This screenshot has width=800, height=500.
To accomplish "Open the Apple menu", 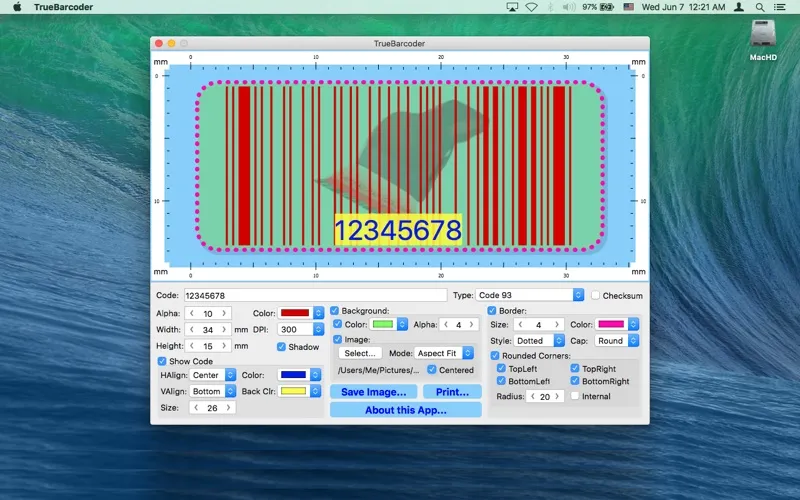I will point(17,7).
